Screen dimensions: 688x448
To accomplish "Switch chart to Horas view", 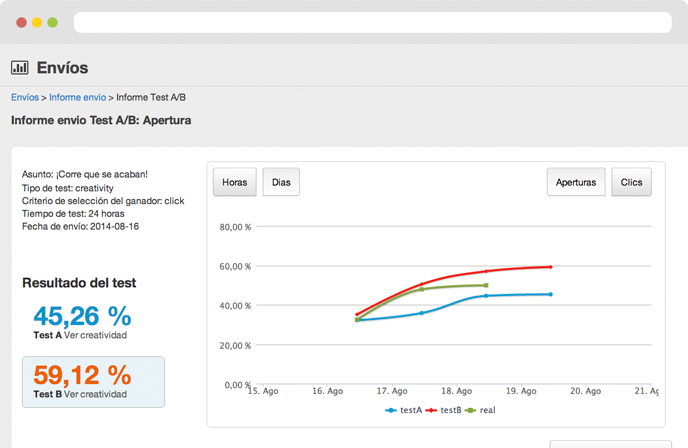I will point(235,183).
